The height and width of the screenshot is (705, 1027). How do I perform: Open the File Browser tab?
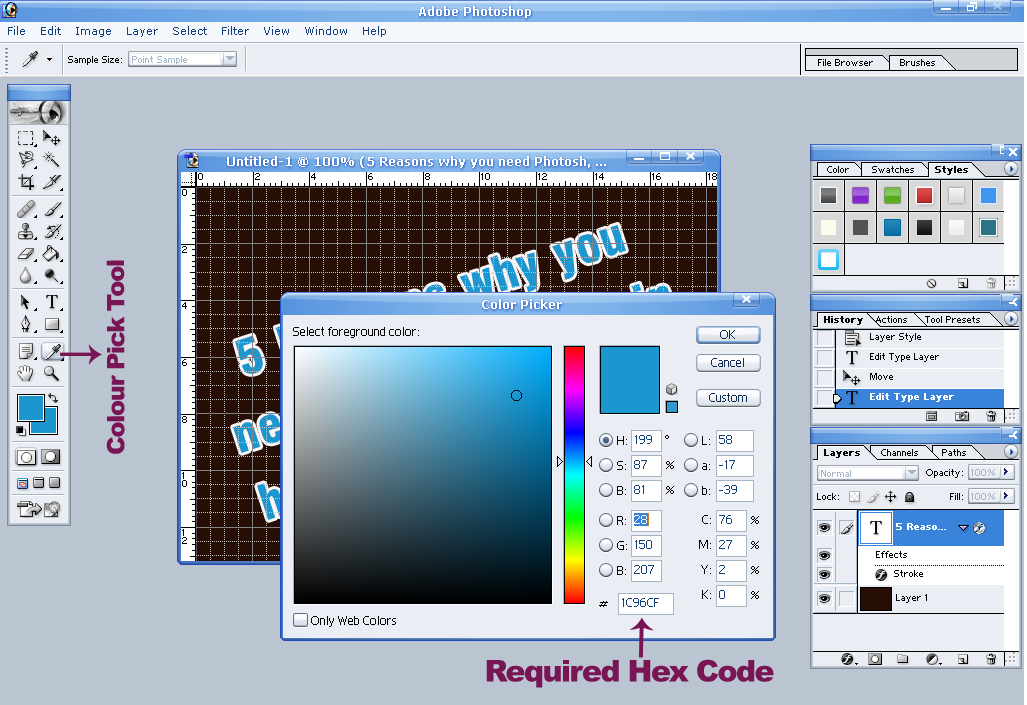844,63
